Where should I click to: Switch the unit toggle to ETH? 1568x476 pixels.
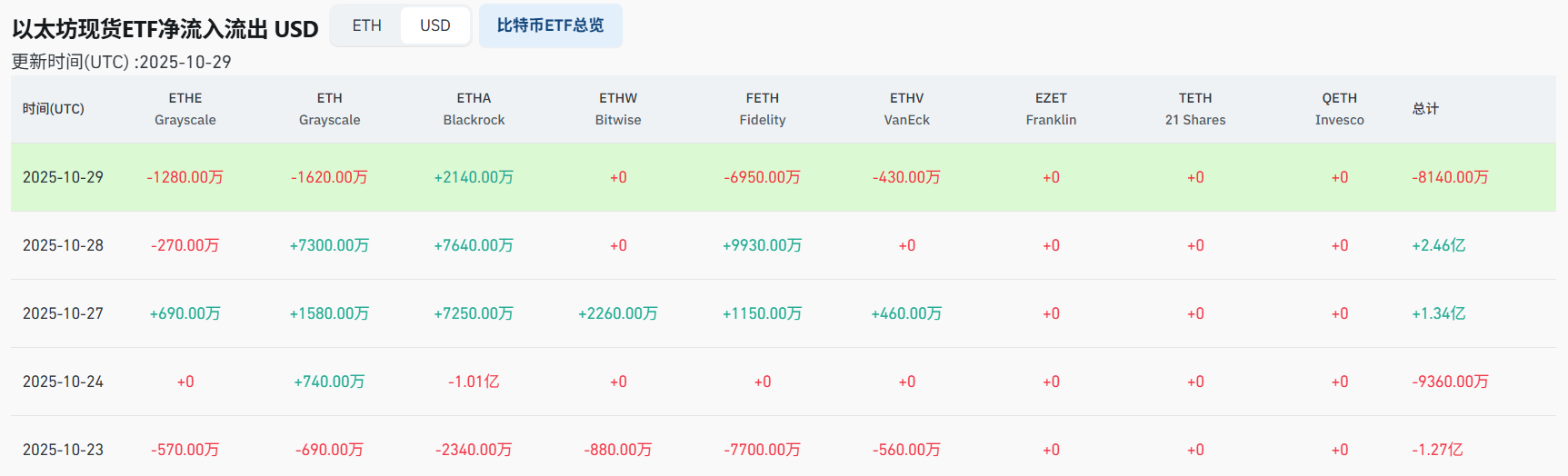367,25
